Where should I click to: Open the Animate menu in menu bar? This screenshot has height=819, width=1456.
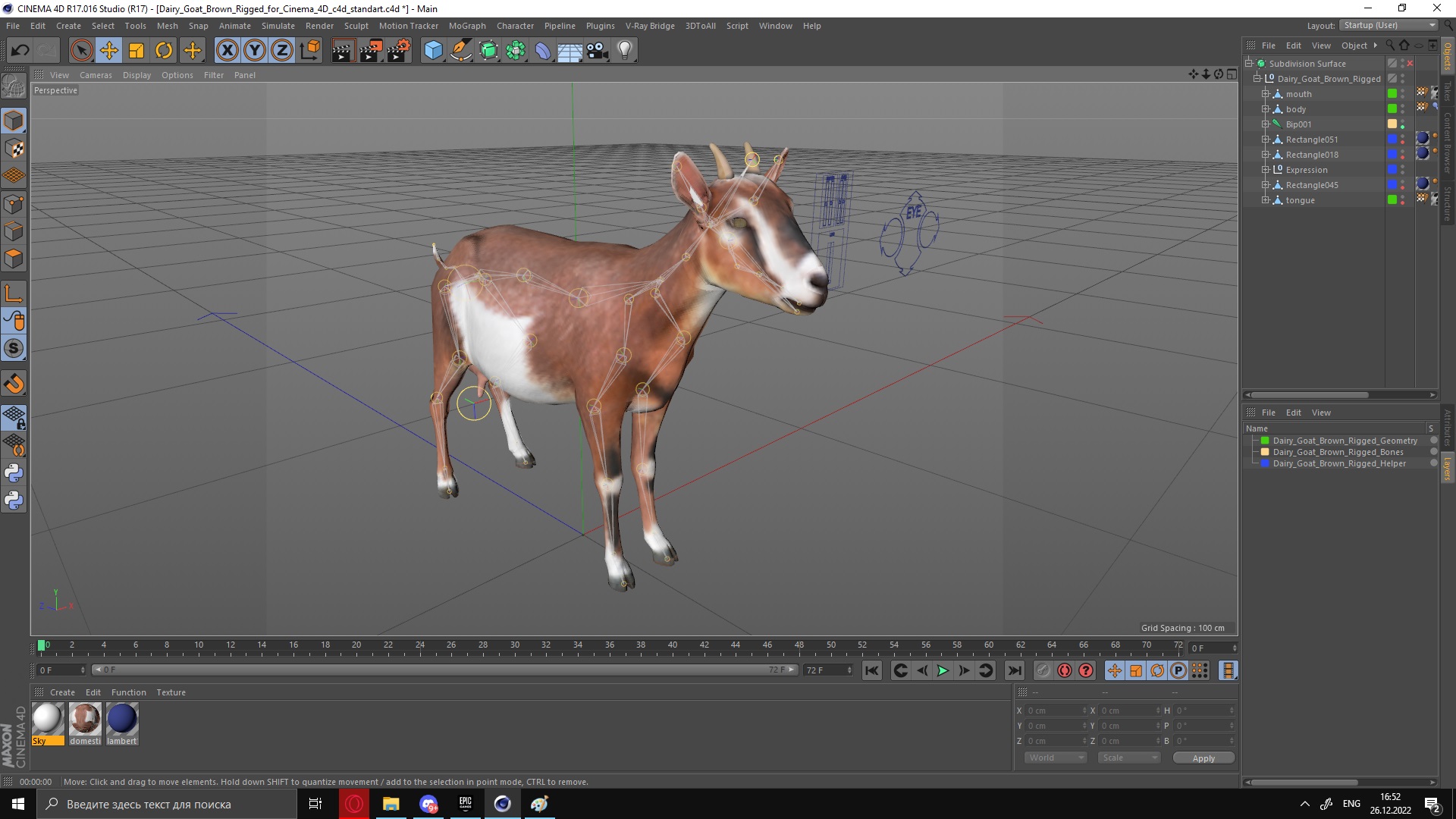(233, 25)
